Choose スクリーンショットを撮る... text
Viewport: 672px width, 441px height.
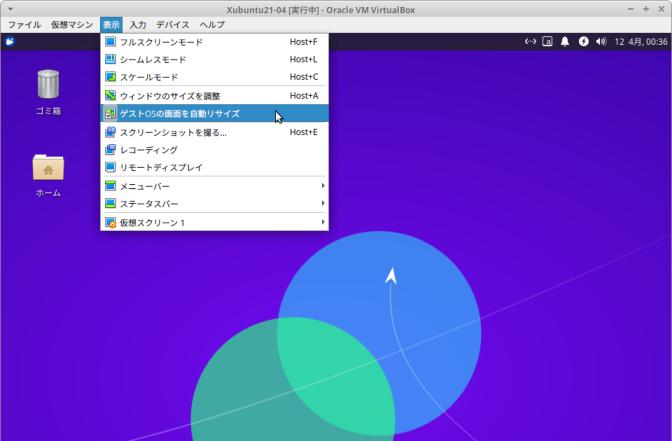click(x=173, y=132)
